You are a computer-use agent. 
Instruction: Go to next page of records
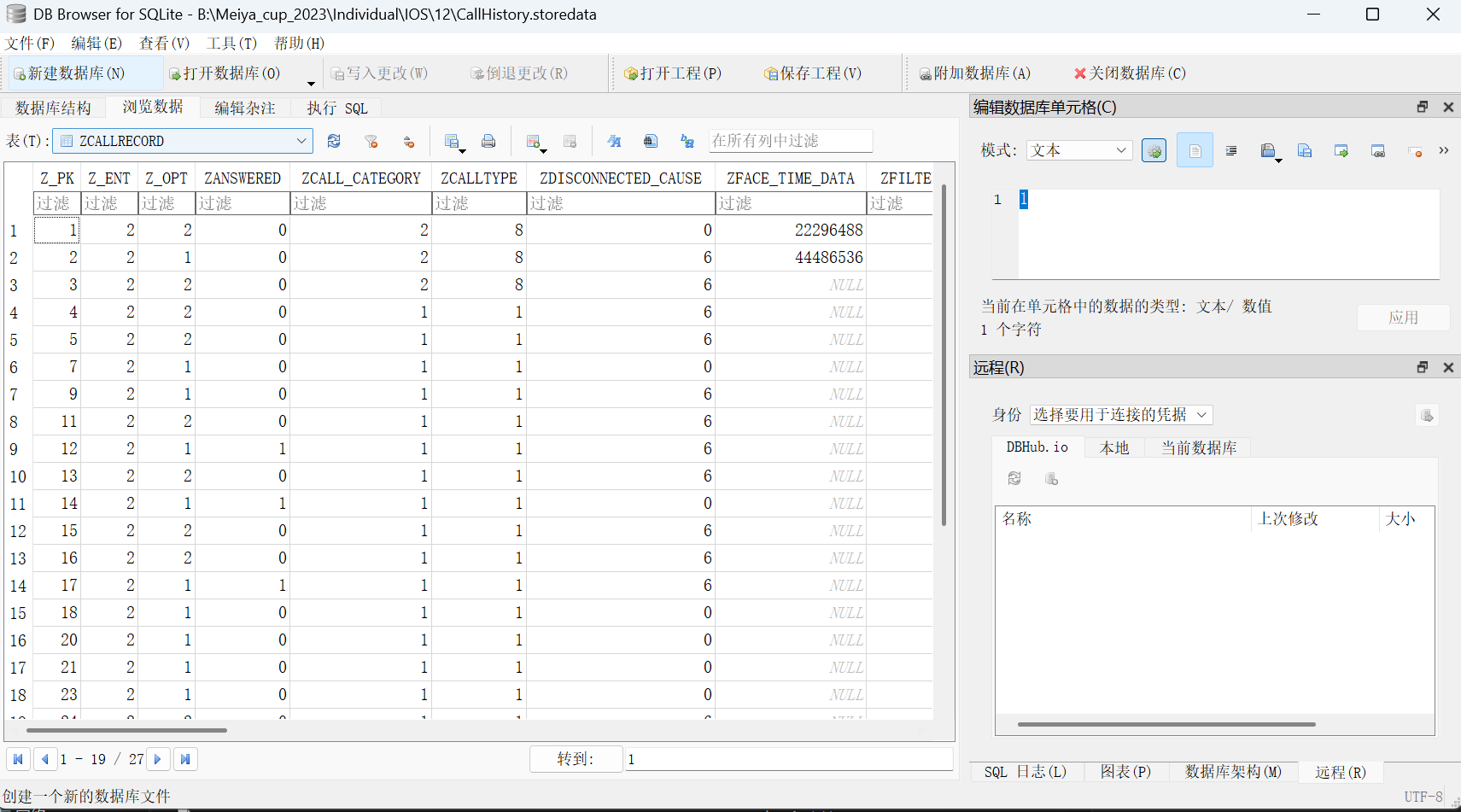coord(158,759)
